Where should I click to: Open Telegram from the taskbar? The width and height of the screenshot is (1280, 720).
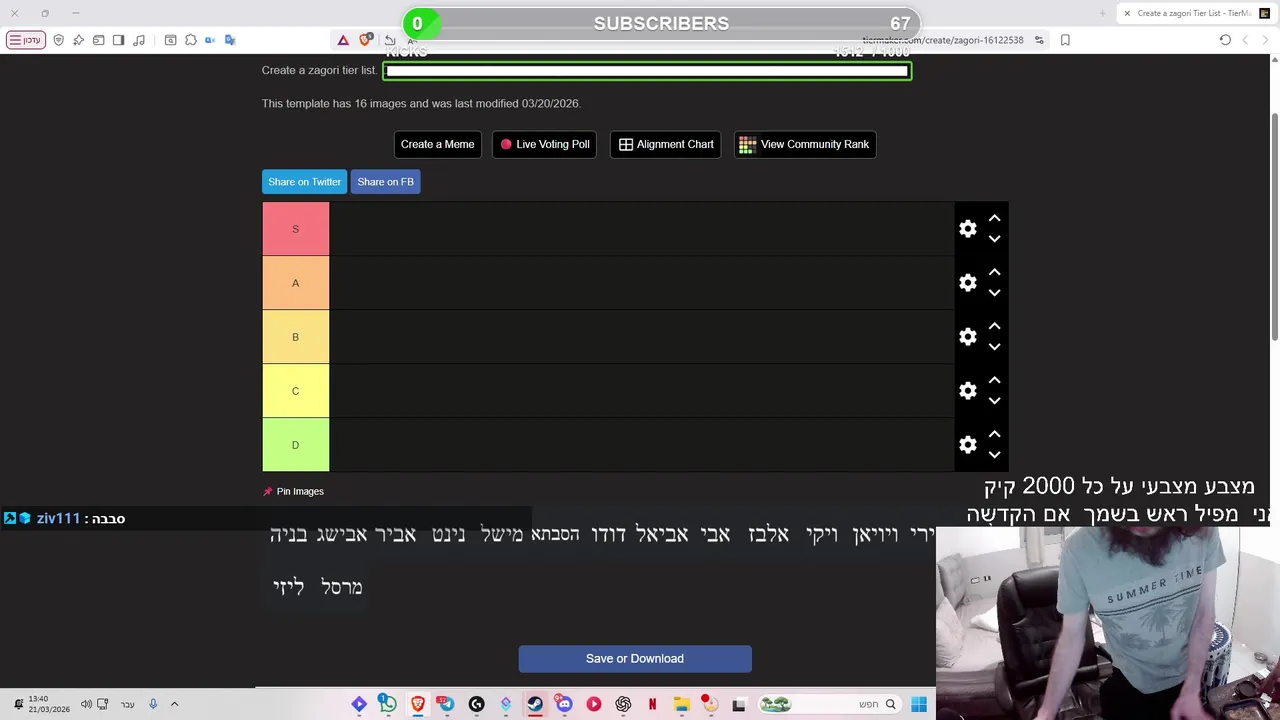click(446, 704)
